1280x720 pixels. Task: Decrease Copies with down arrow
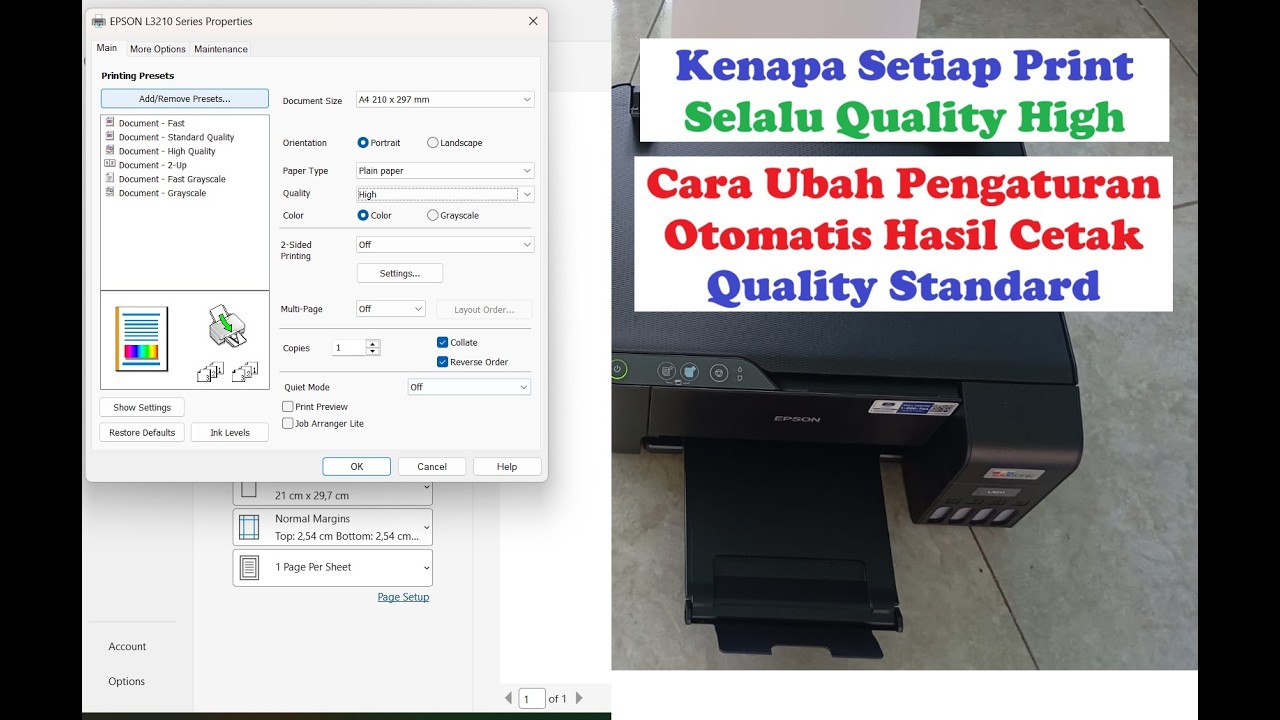point(373,352)
